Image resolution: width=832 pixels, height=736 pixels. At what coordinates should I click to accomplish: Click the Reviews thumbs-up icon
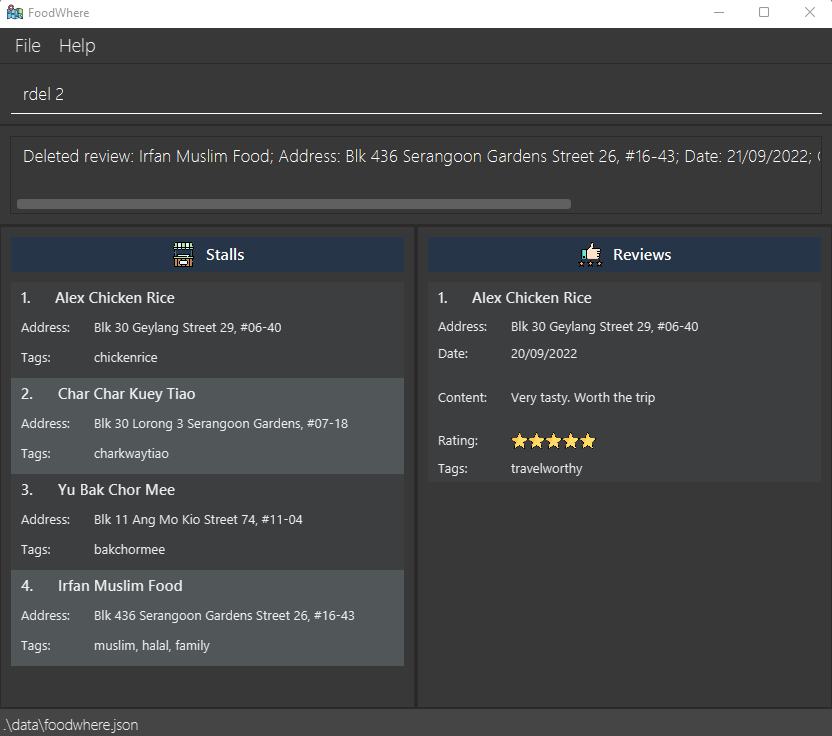591,255
